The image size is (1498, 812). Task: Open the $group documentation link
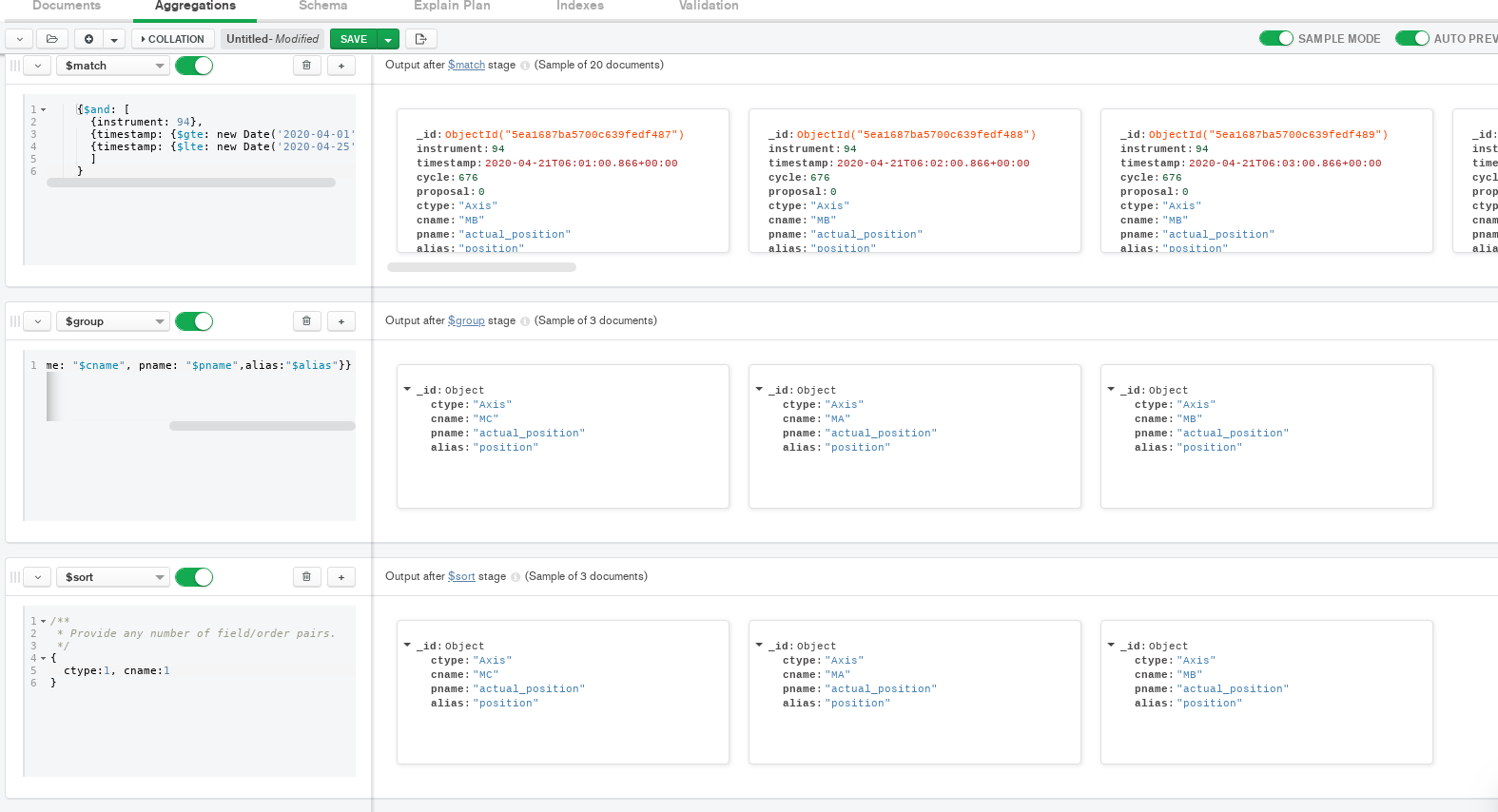(466, 320)
